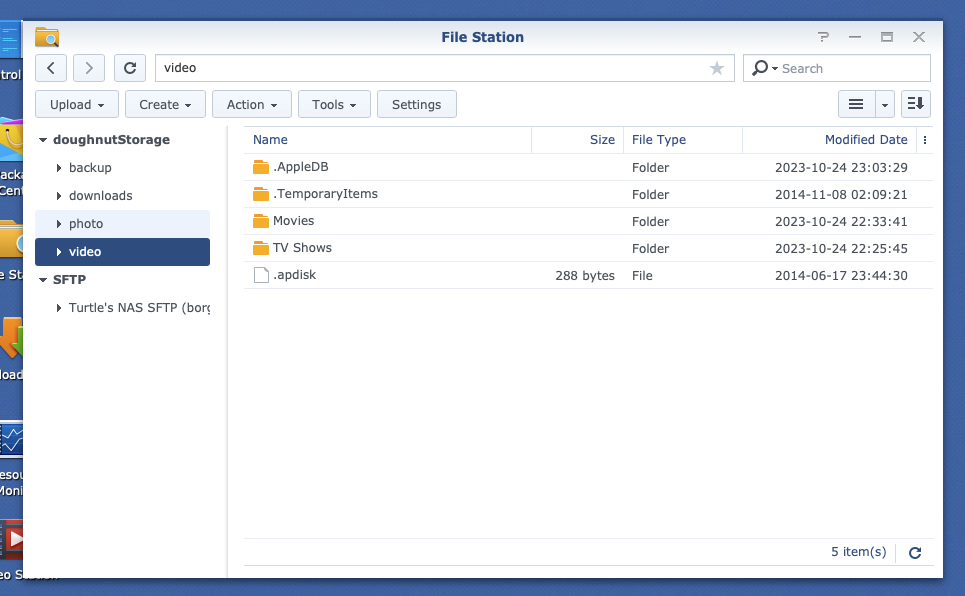This screenshot has height=596, width=965.
Task: Switch to list view icon
Action: [856, 104]
